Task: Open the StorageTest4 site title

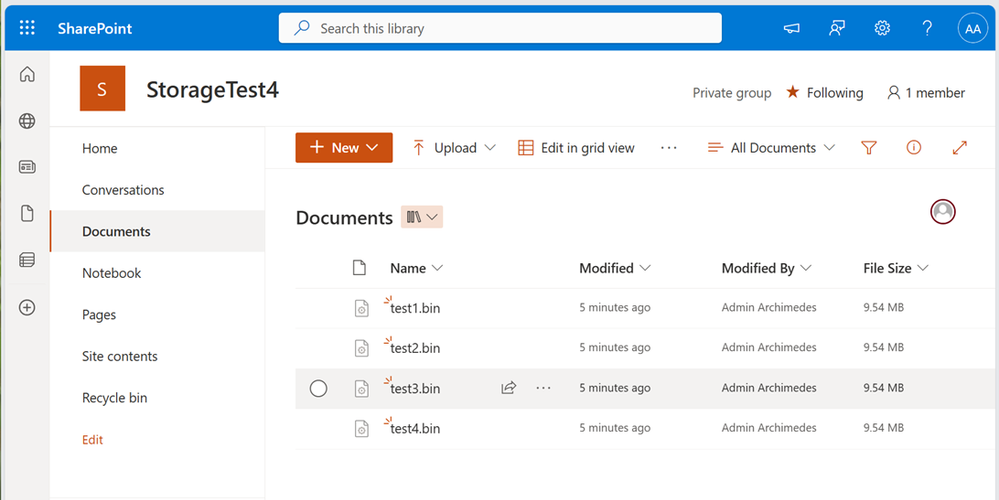Action: 213,90
